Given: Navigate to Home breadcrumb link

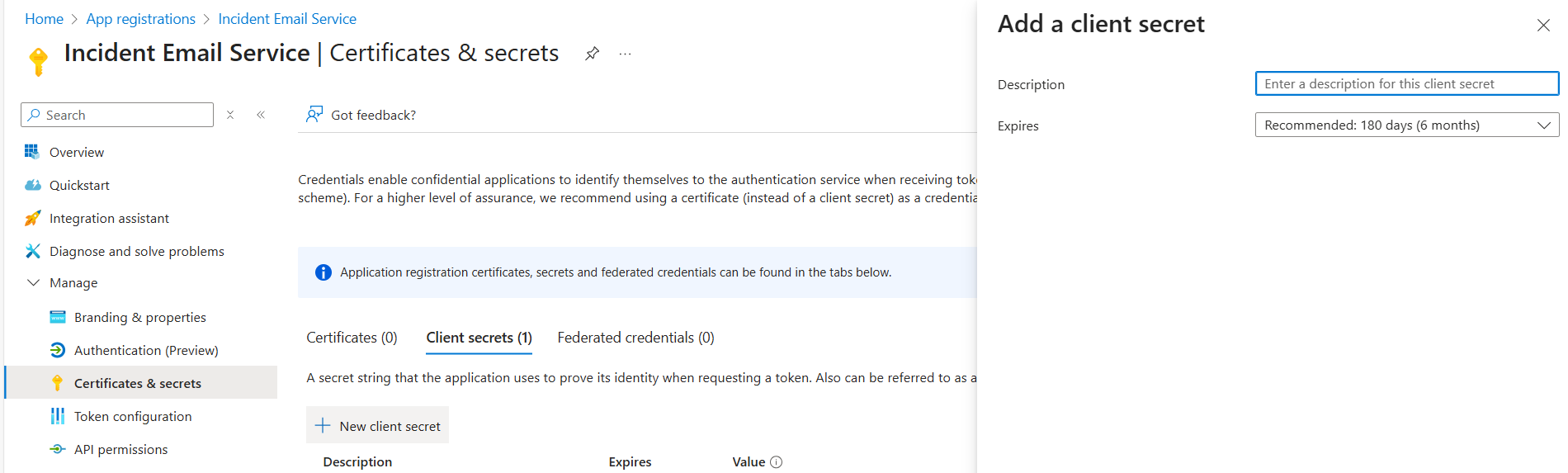Looking at the screenshot, I should 44,19.
